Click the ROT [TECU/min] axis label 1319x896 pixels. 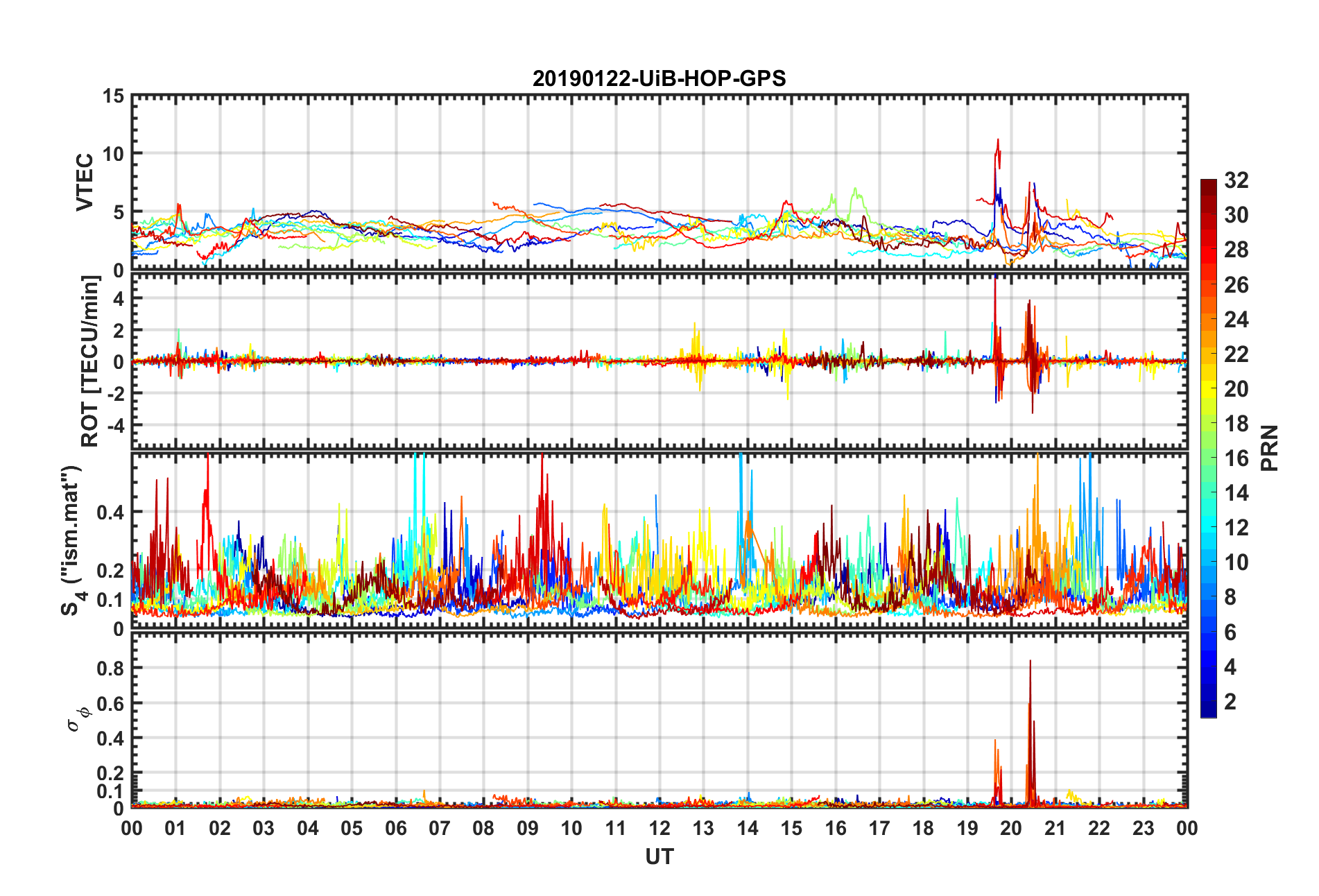[x=90, y=361]
